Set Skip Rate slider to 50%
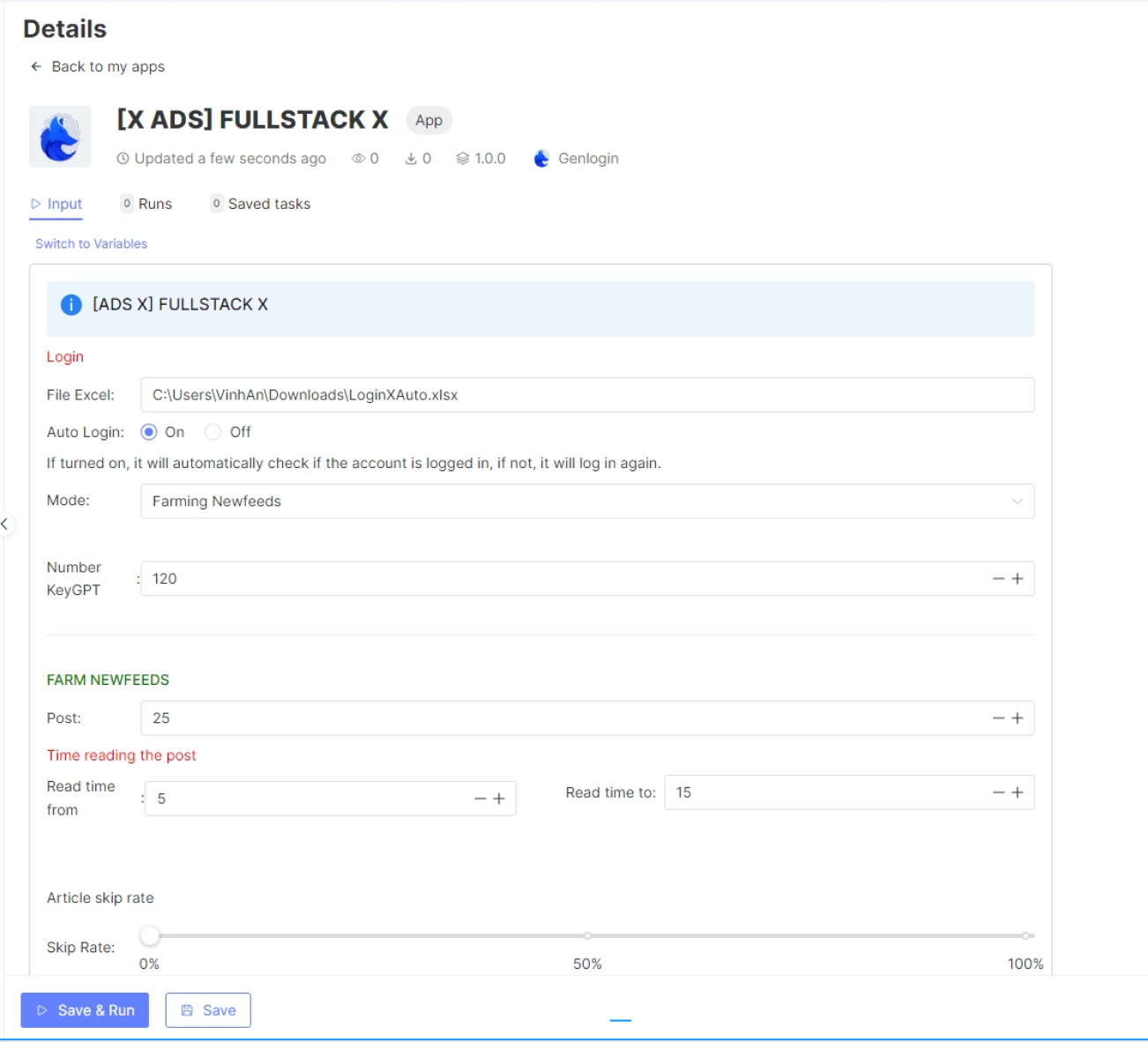Screen dimensions: 1148x1042 point(589,934)
